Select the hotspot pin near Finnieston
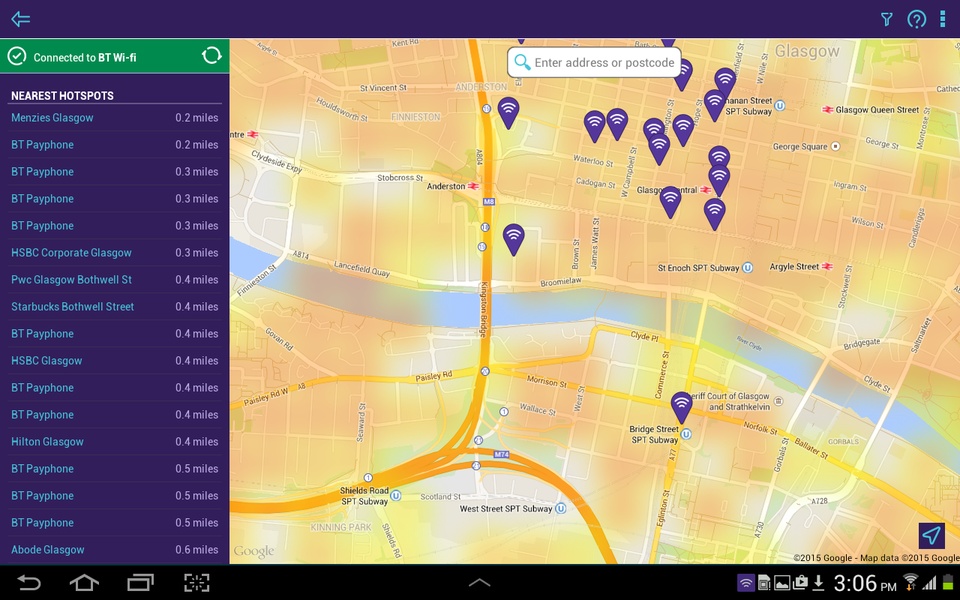This screenshot has width=960, height=600. tap(508, 113)
